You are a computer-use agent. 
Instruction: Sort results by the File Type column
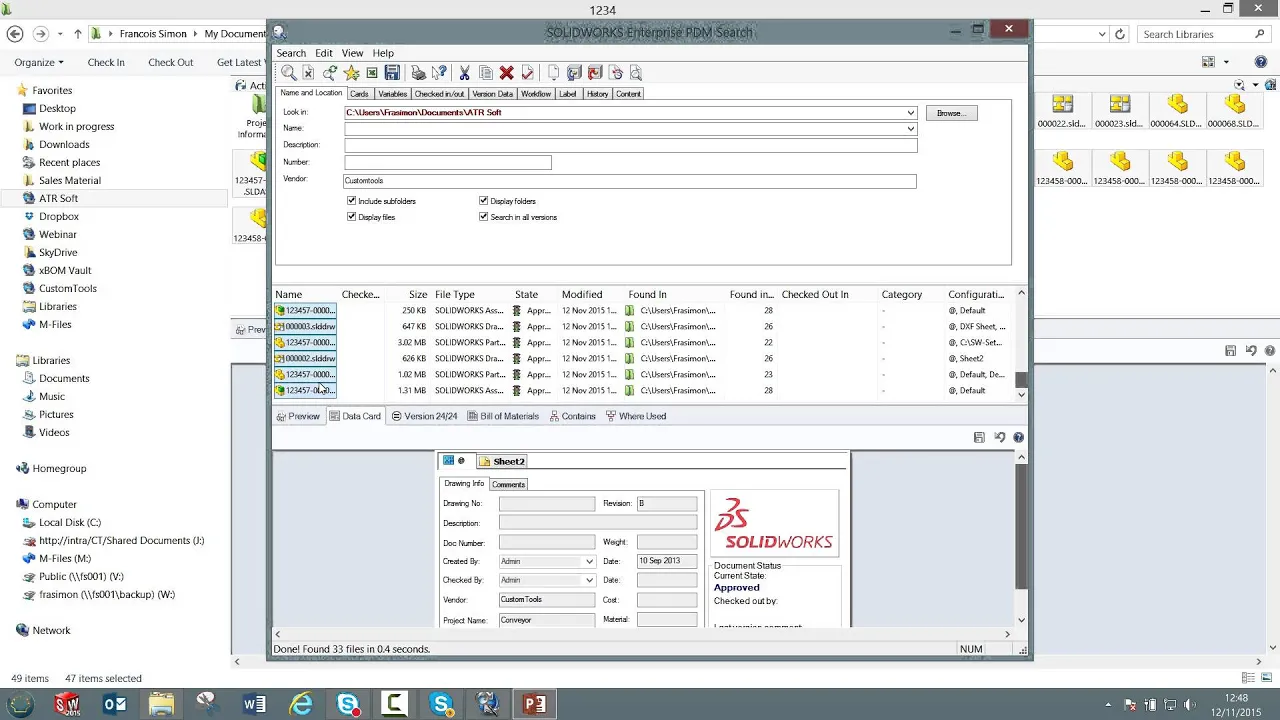[455, 295]
